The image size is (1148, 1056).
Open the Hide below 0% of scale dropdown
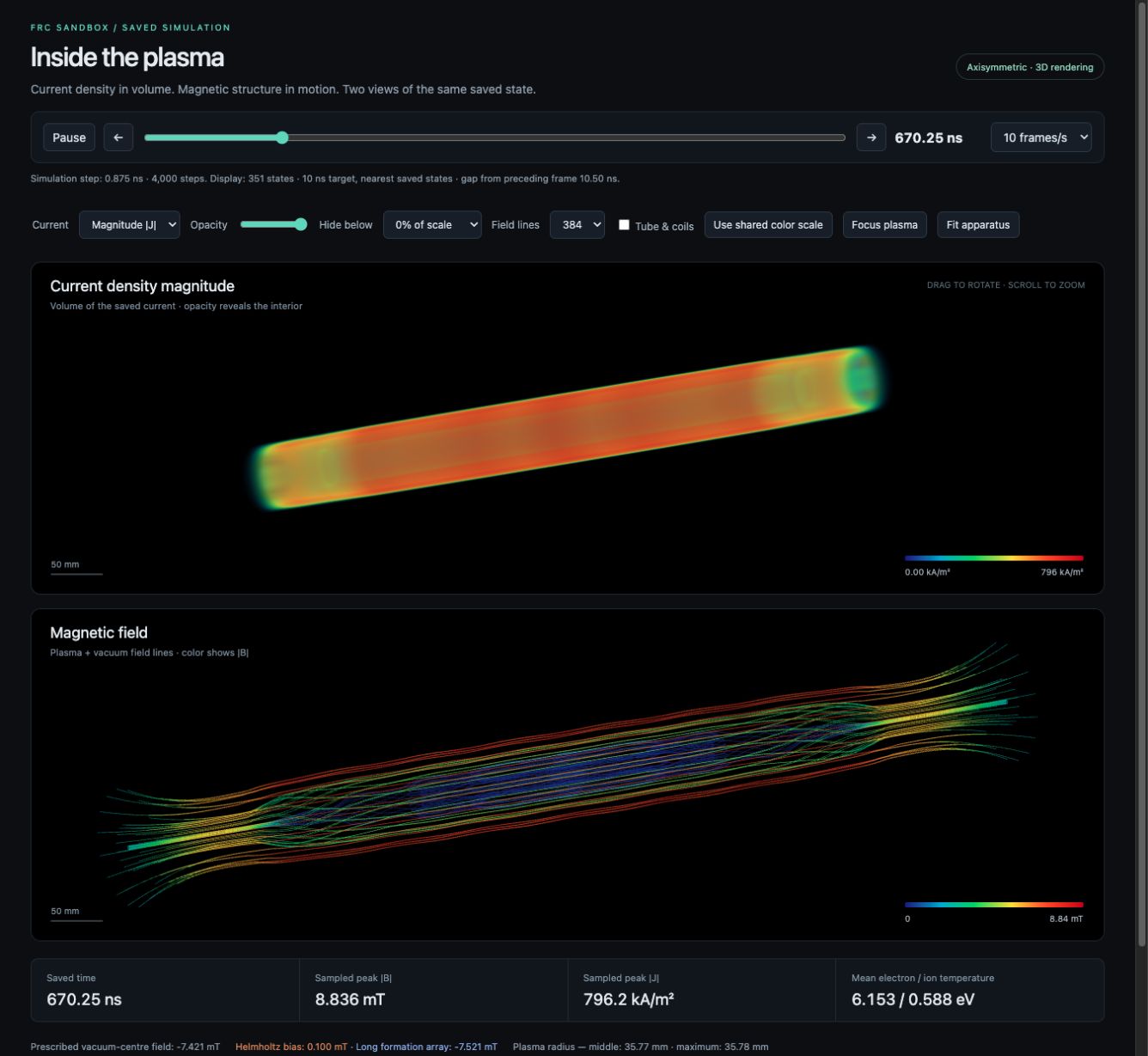432,225
